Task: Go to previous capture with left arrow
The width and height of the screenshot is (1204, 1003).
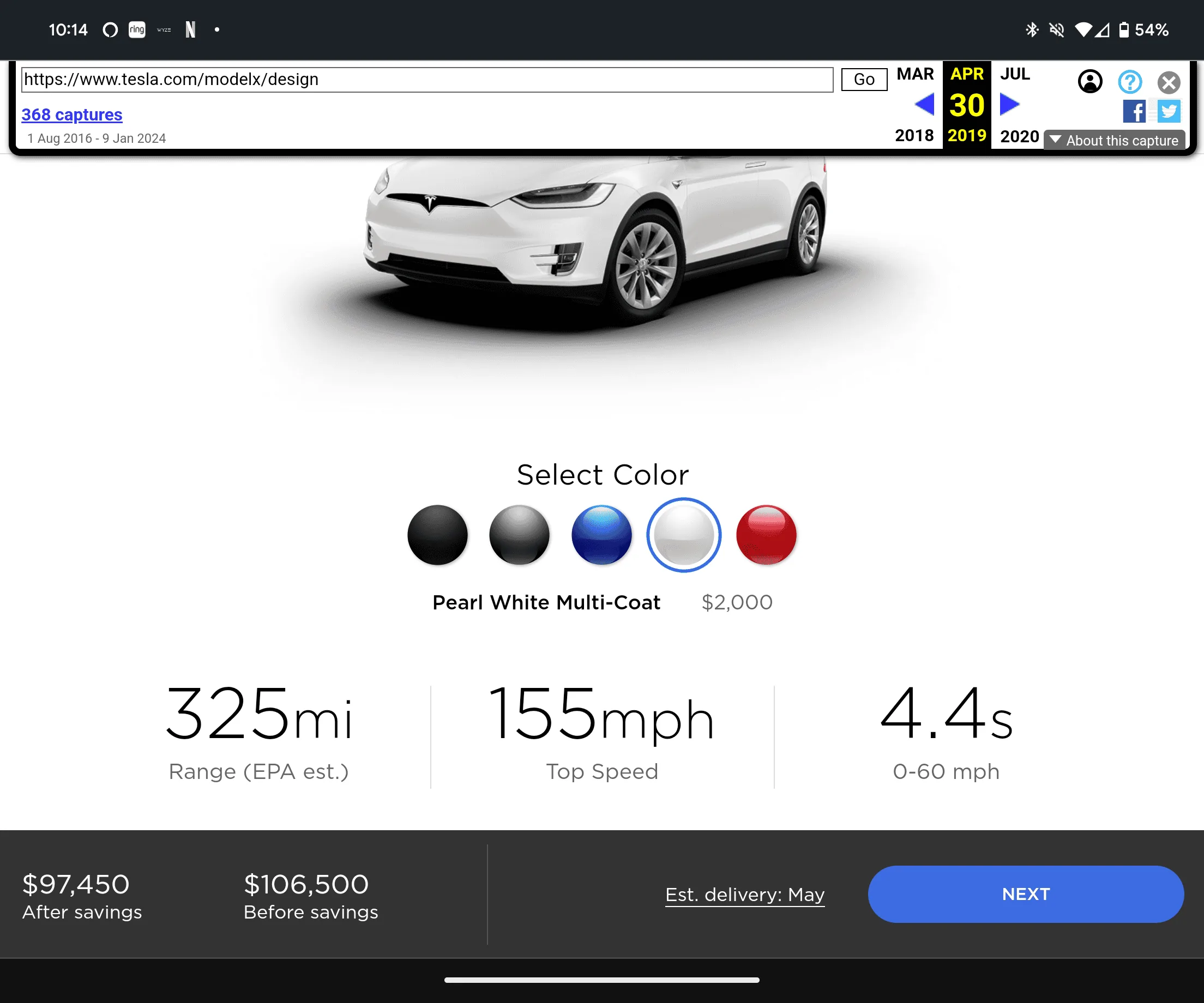Action: [924, 104]
